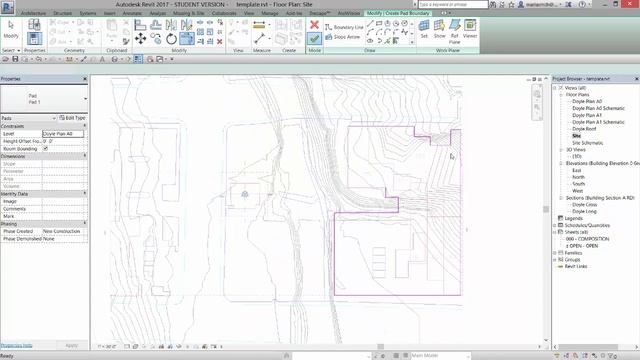Expand the Groups tree node
This screenshot has height=360, width=640.
(555, 260)
